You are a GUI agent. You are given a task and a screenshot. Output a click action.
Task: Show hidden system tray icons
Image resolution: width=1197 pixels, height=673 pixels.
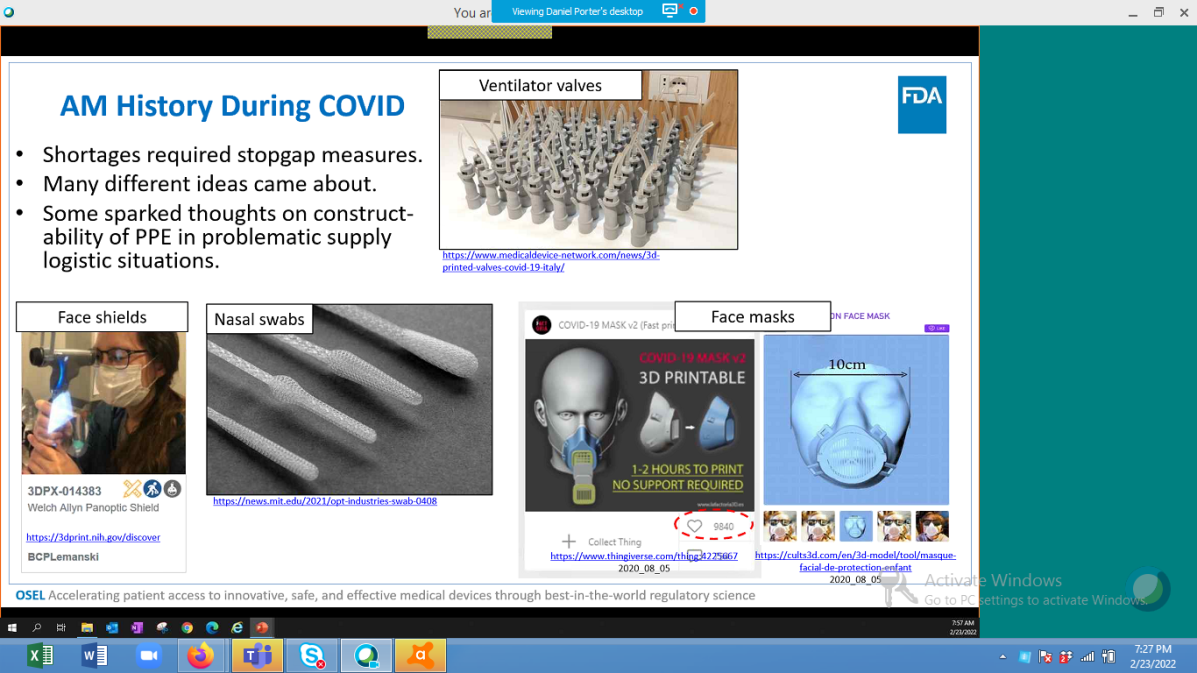click(x=1002, y=656)
